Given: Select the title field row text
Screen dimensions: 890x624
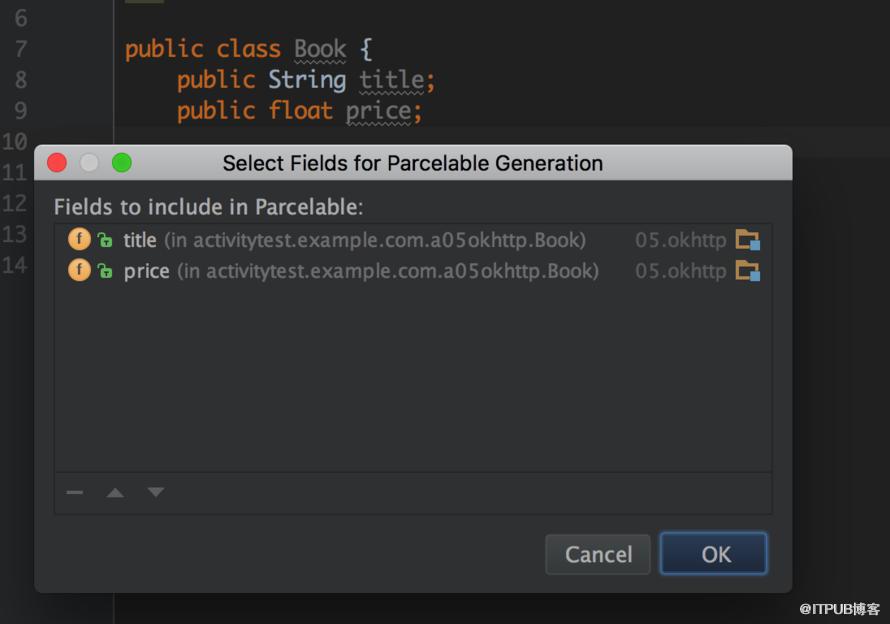Looking at the screenshot, I should pyautogui.click(x=355, y=240).
